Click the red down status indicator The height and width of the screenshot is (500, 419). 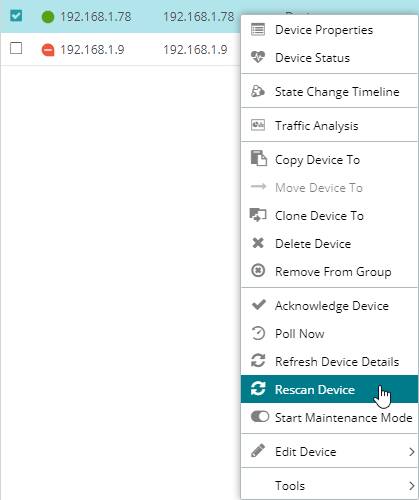[x=48, y=50]
